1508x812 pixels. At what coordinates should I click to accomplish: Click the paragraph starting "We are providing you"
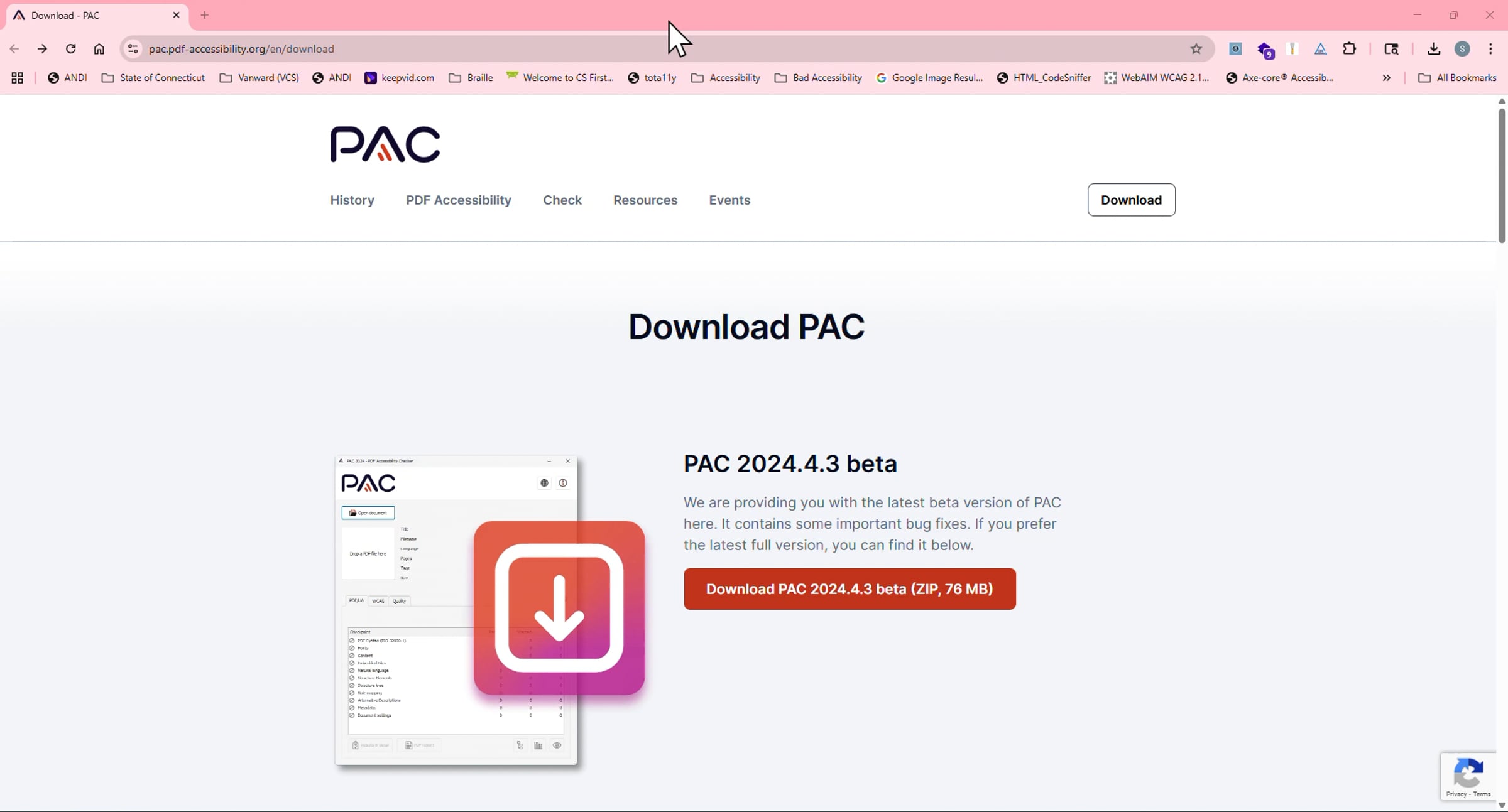pyautogui.click(x=872, y=524)
